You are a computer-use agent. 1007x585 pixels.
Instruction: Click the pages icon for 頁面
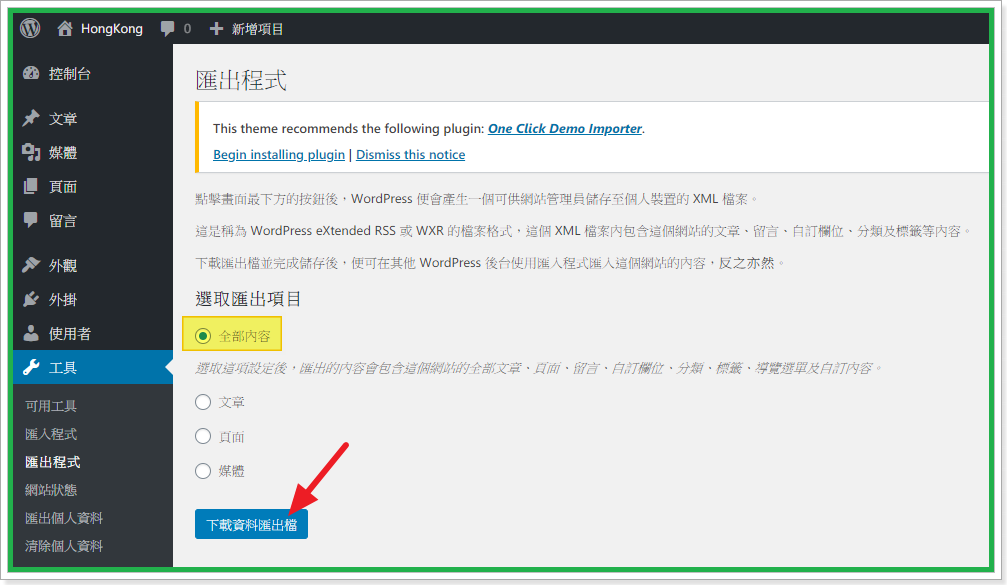click(31, 186)
